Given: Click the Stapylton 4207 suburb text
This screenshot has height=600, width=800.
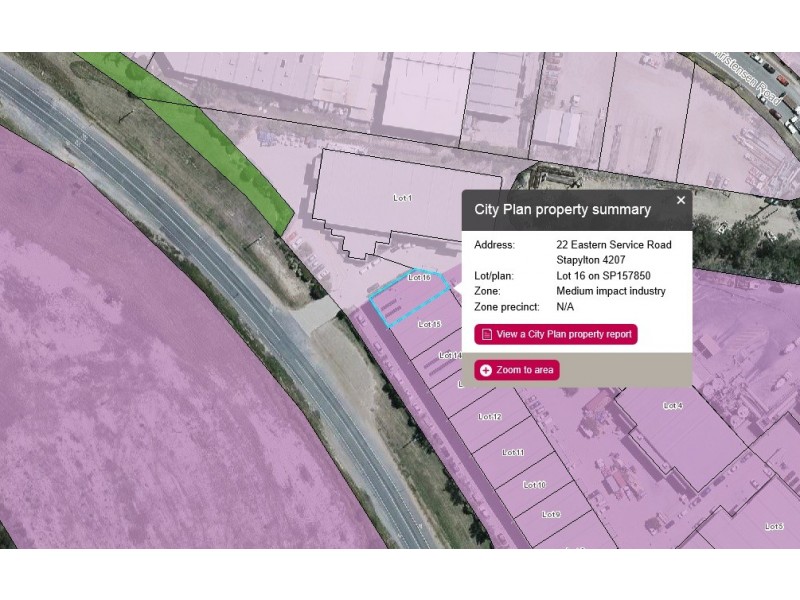Looking at the screenshot, I should (x=591, y=260).
